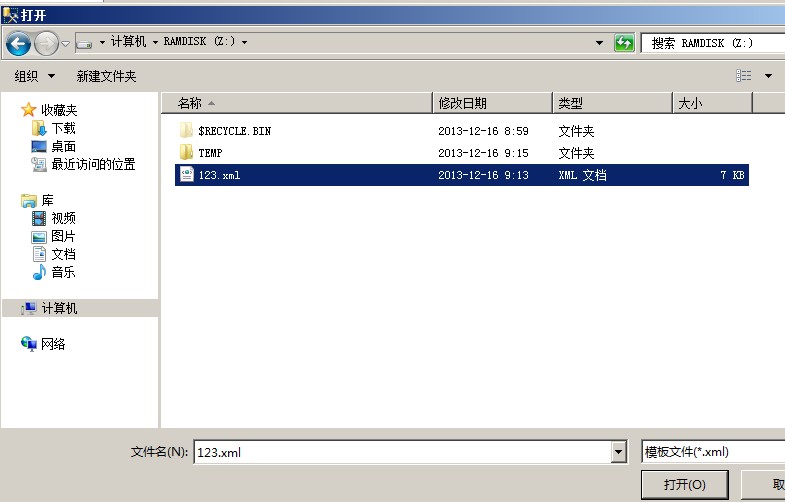Image resolution: width=785 pixels, height=502 pixels.
Task: Open the 图片 library
Action: pos(64,236)
